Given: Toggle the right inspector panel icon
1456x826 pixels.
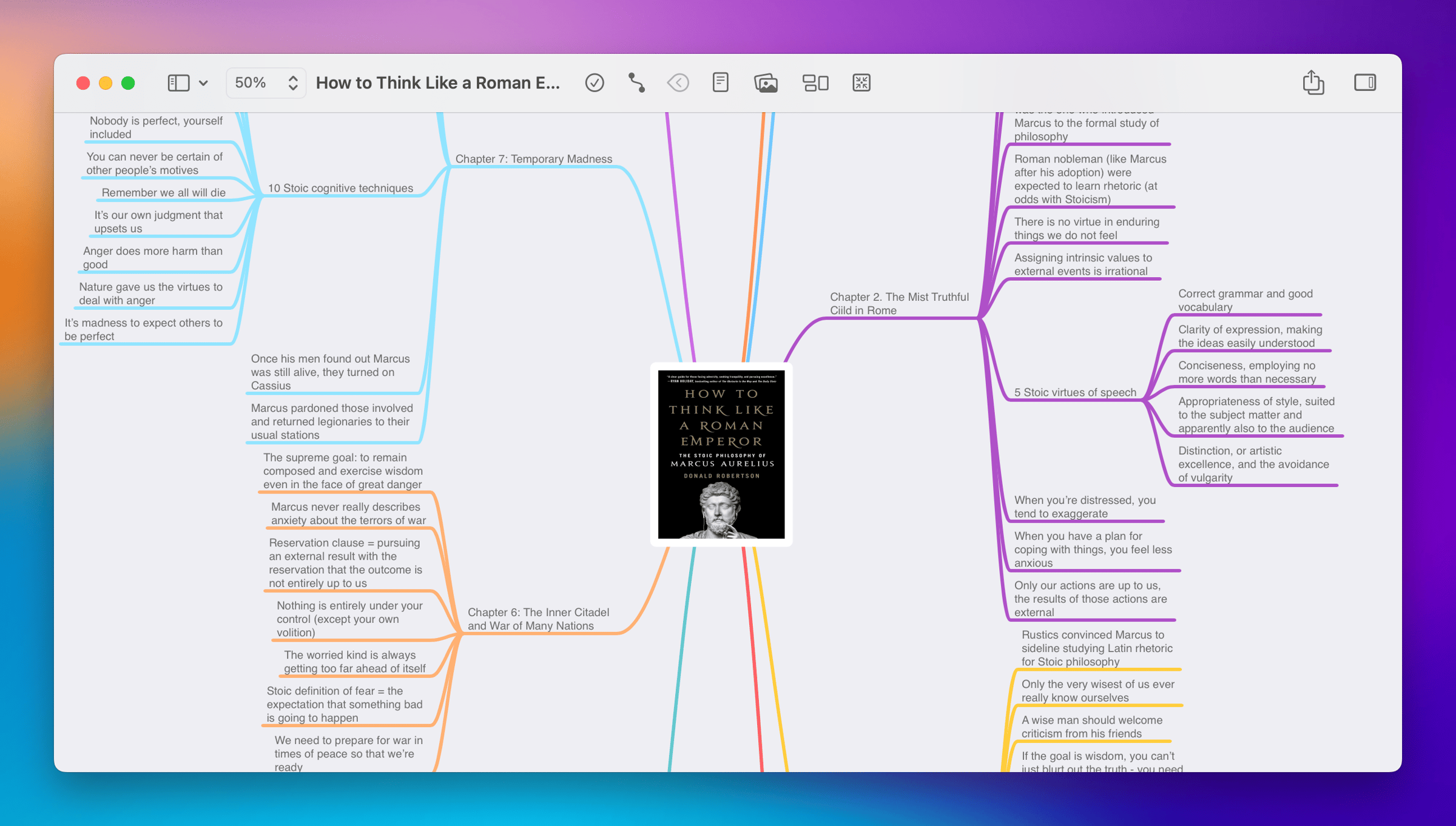Looking at the screenshot, I should tap(1365, 82).
